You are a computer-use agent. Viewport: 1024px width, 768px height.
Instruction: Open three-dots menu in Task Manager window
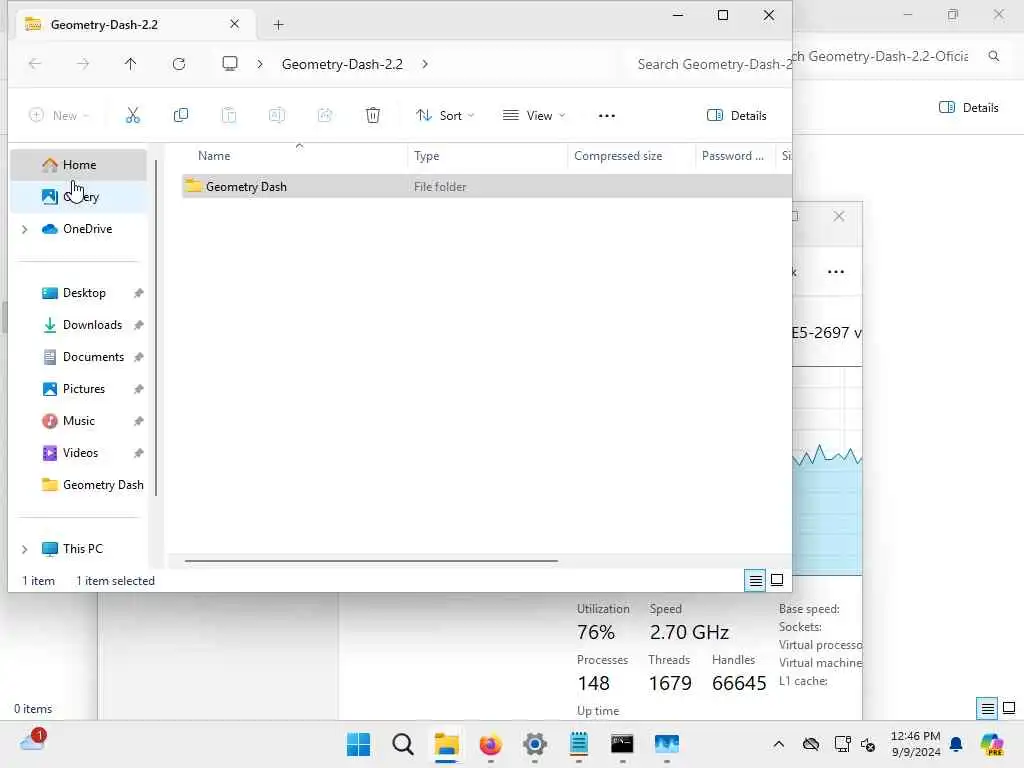(x=836, y=272)
